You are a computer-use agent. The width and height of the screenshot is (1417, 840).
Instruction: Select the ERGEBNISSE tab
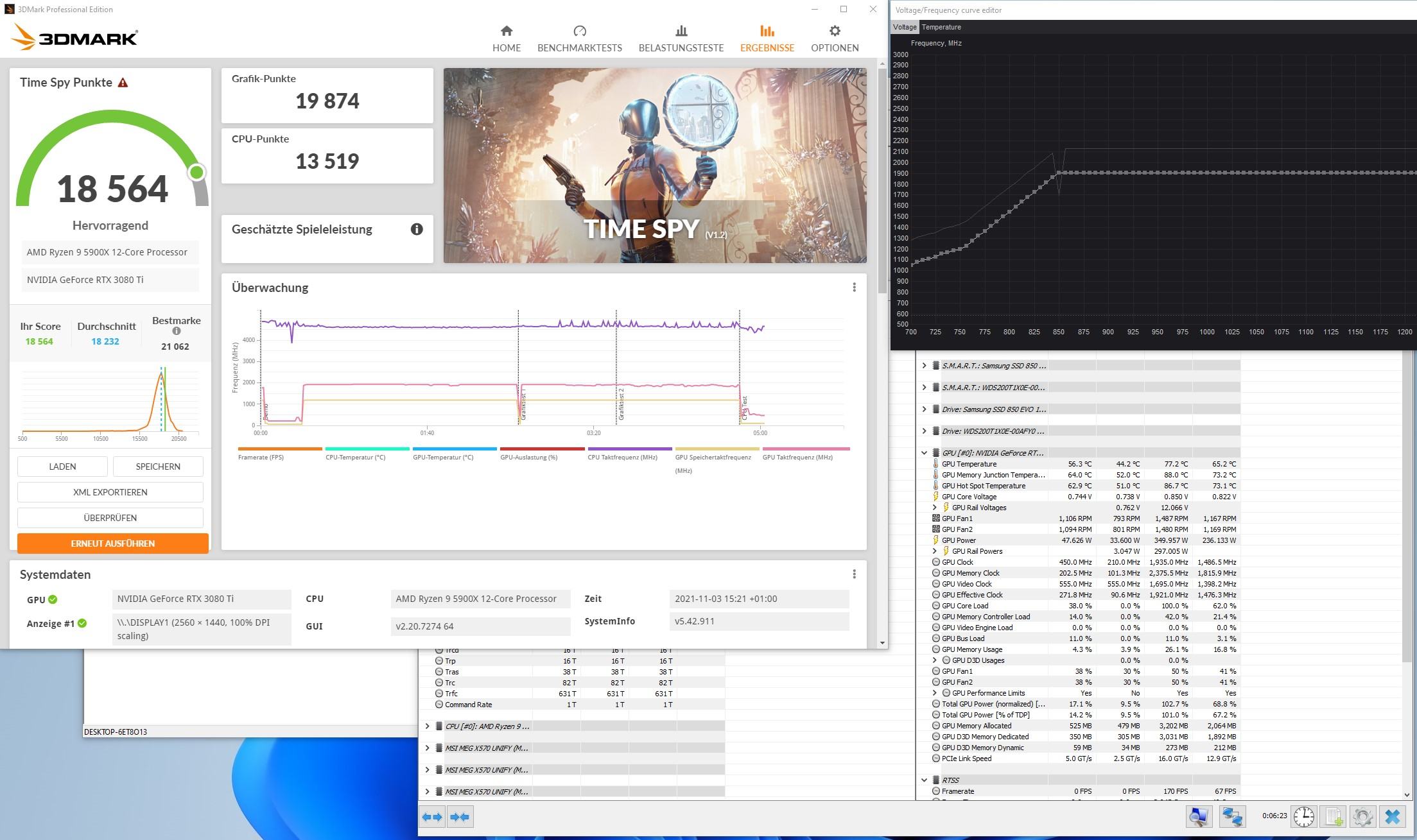click(767, 39)
